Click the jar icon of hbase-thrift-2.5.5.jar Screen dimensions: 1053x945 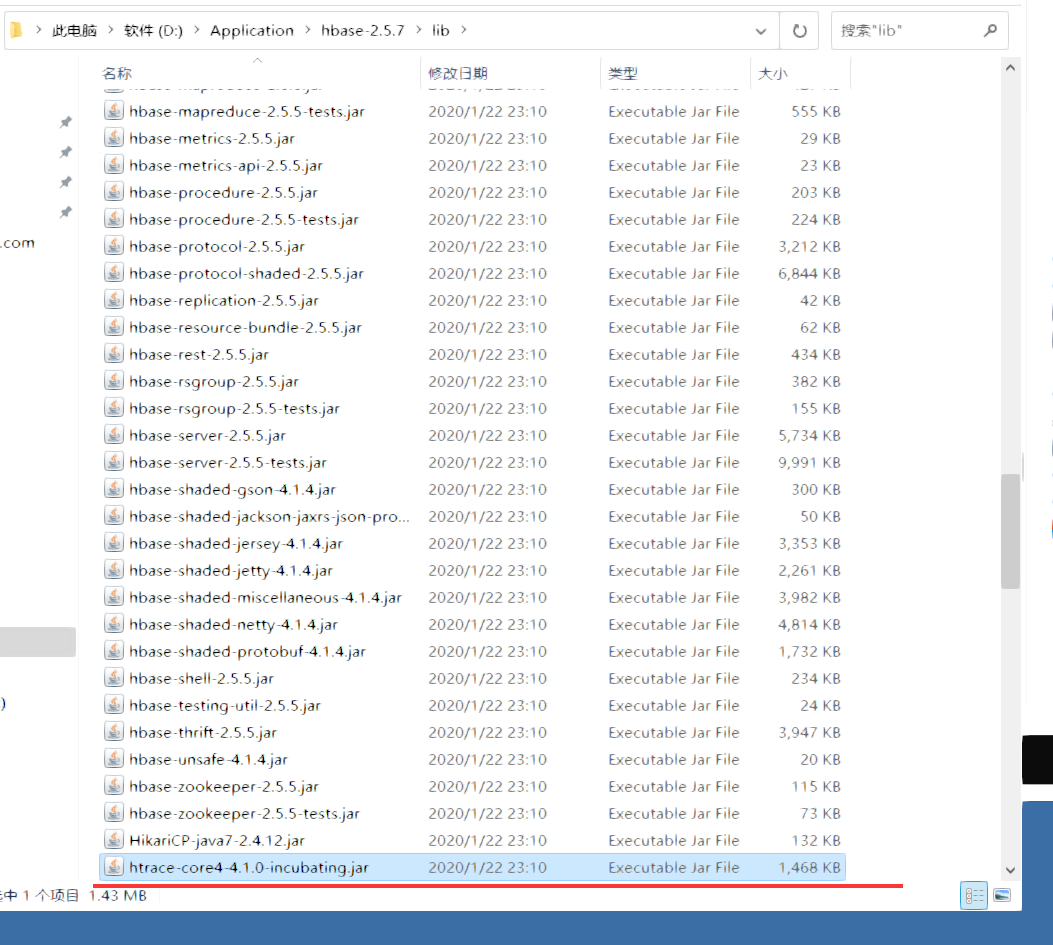pos(114,732)
